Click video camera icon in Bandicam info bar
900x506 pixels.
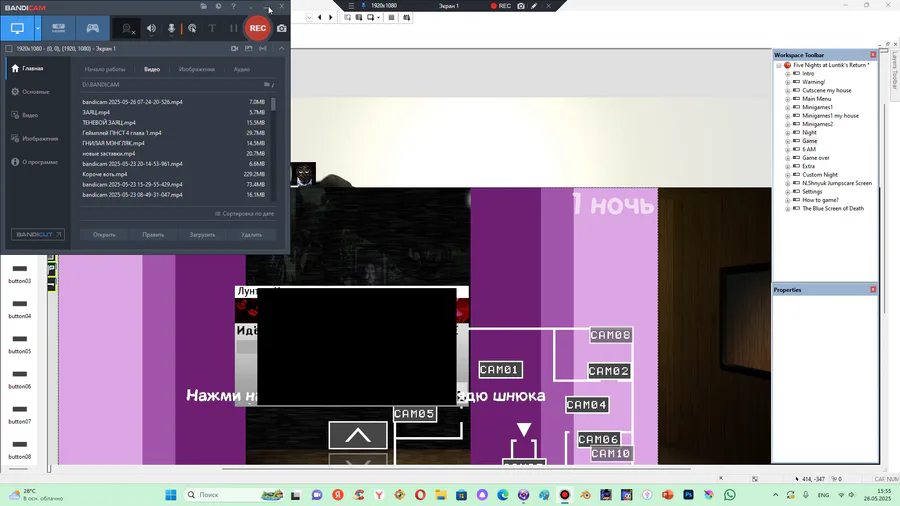pyautogui.click(x=234, y=49)
